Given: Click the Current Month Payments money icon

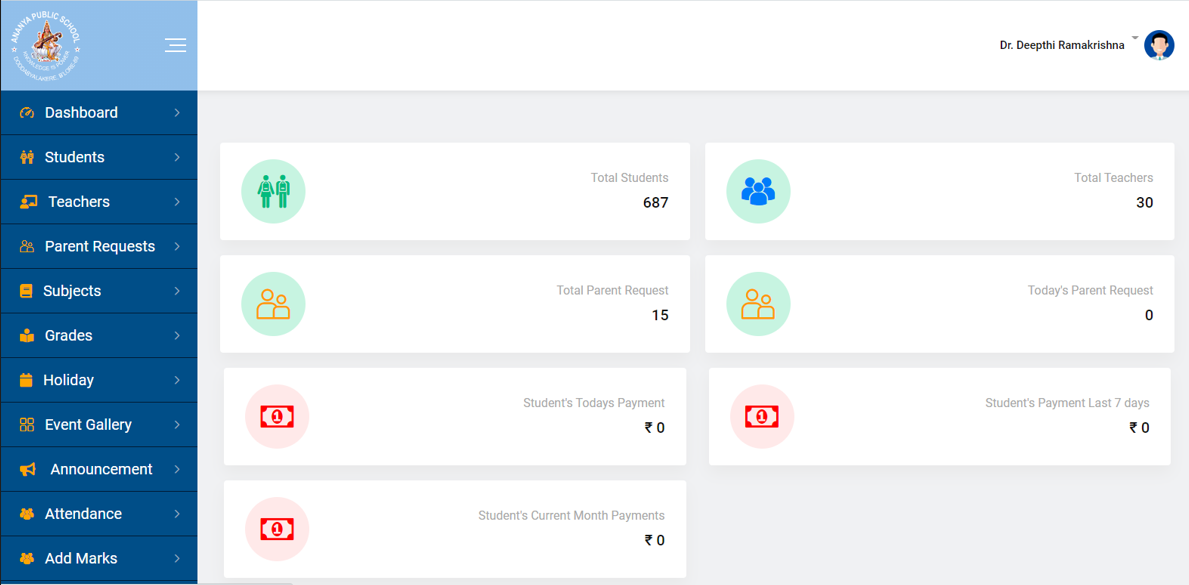Looking at the screenshot, I should click(x=277, y=529).
